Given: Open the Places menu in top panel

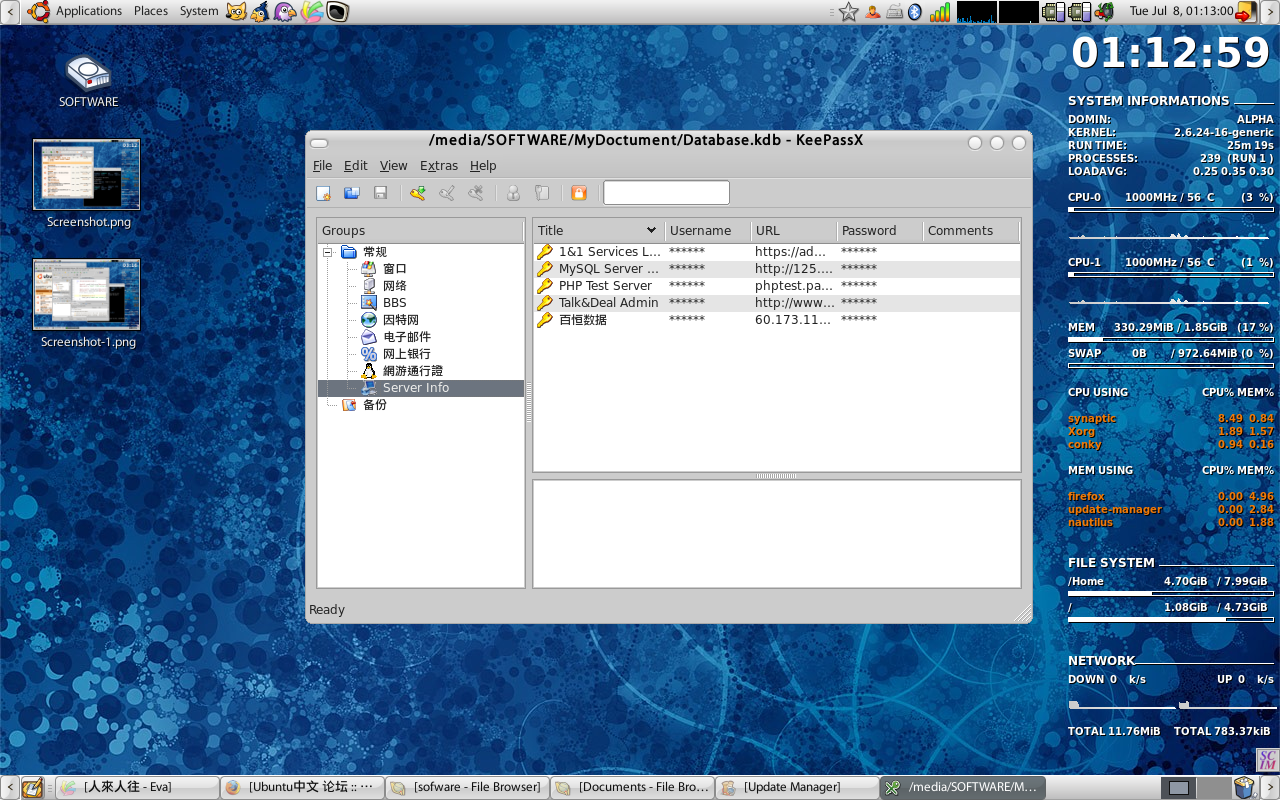Looking at the screenshot, I should (x=151, y=11).
